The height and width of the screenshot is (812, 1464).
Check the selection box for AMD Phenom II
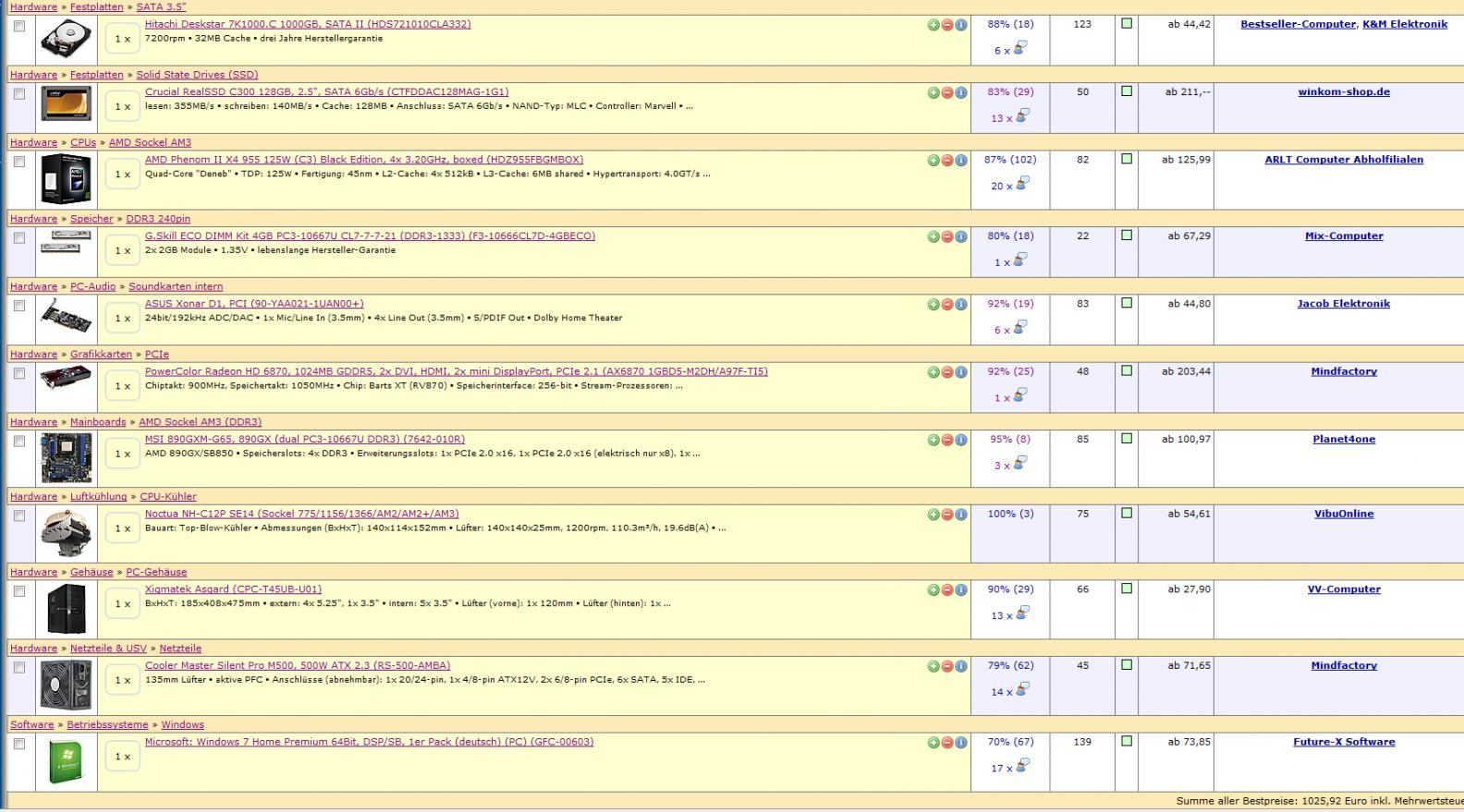pos(18,162)
